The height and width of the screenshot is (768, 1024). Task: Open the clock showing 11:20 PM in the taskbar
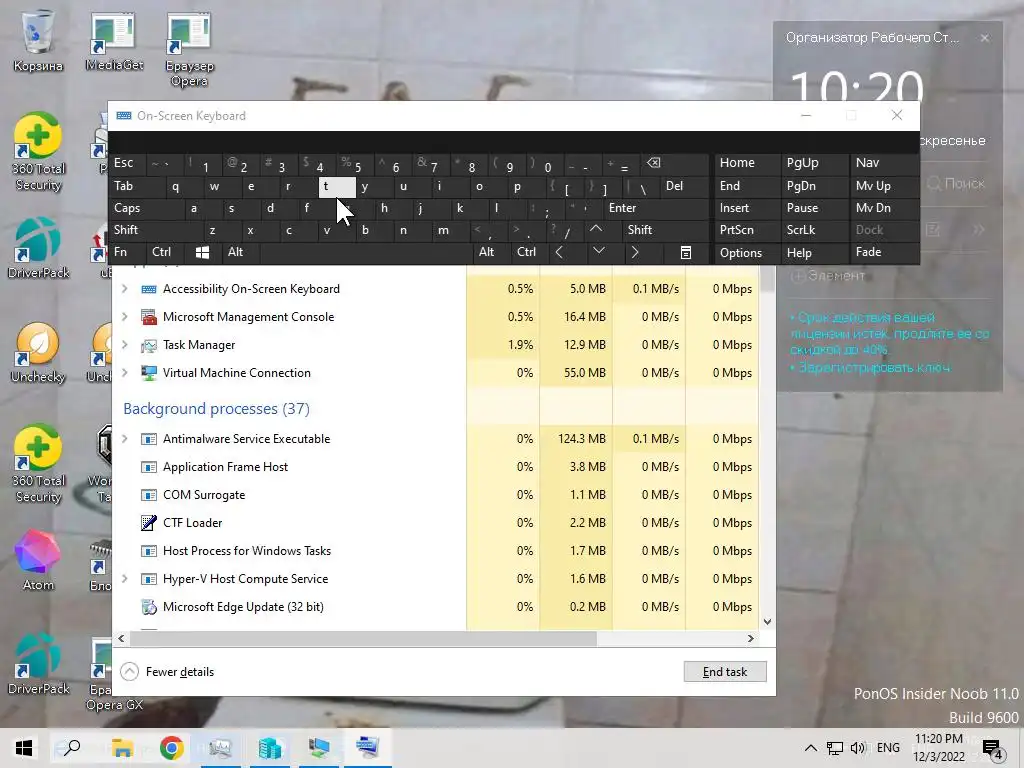pos(938,748)
